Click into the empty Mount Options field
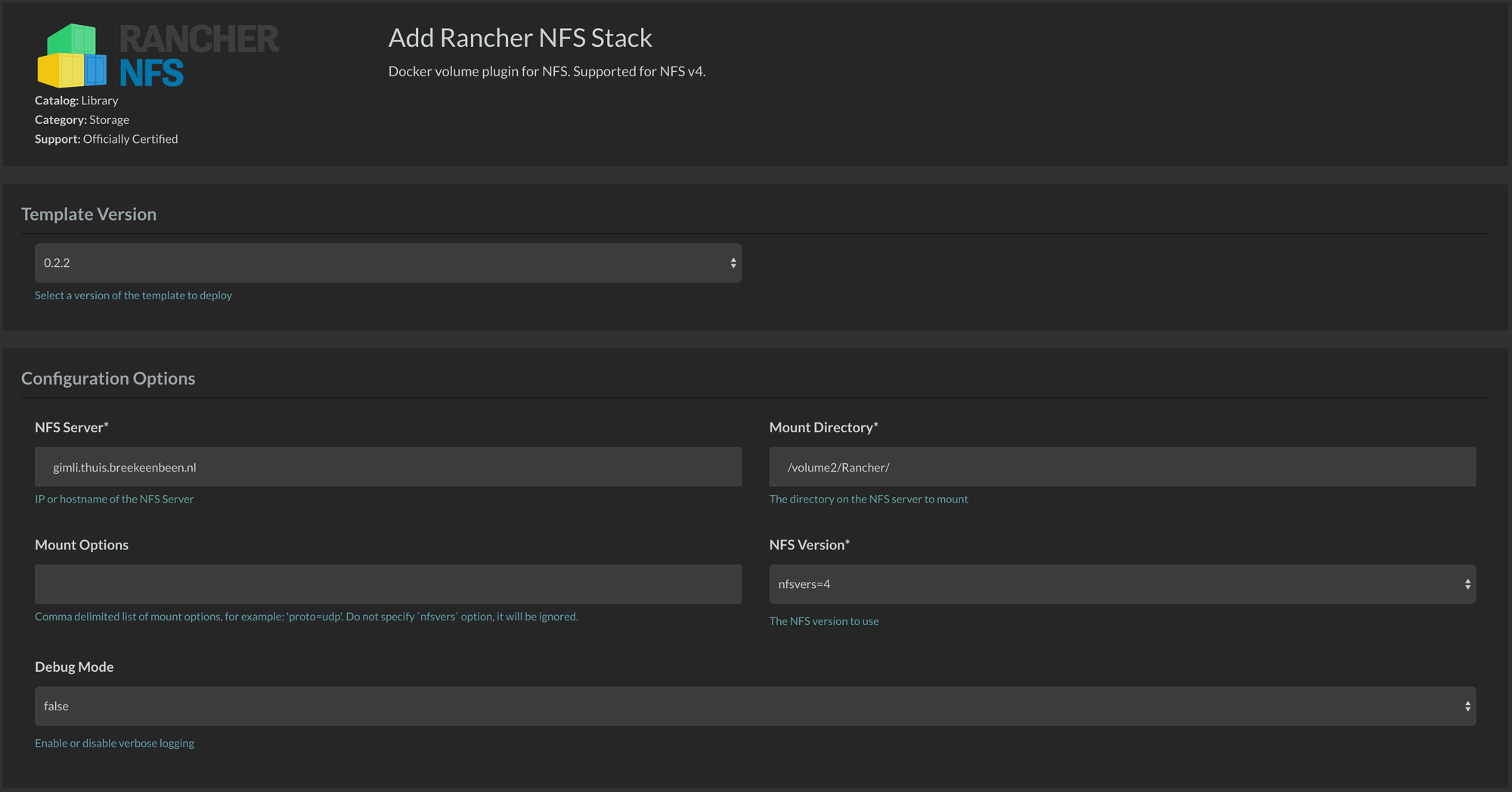Viewport: 1512px width, 792px height. tap(388, 584)
